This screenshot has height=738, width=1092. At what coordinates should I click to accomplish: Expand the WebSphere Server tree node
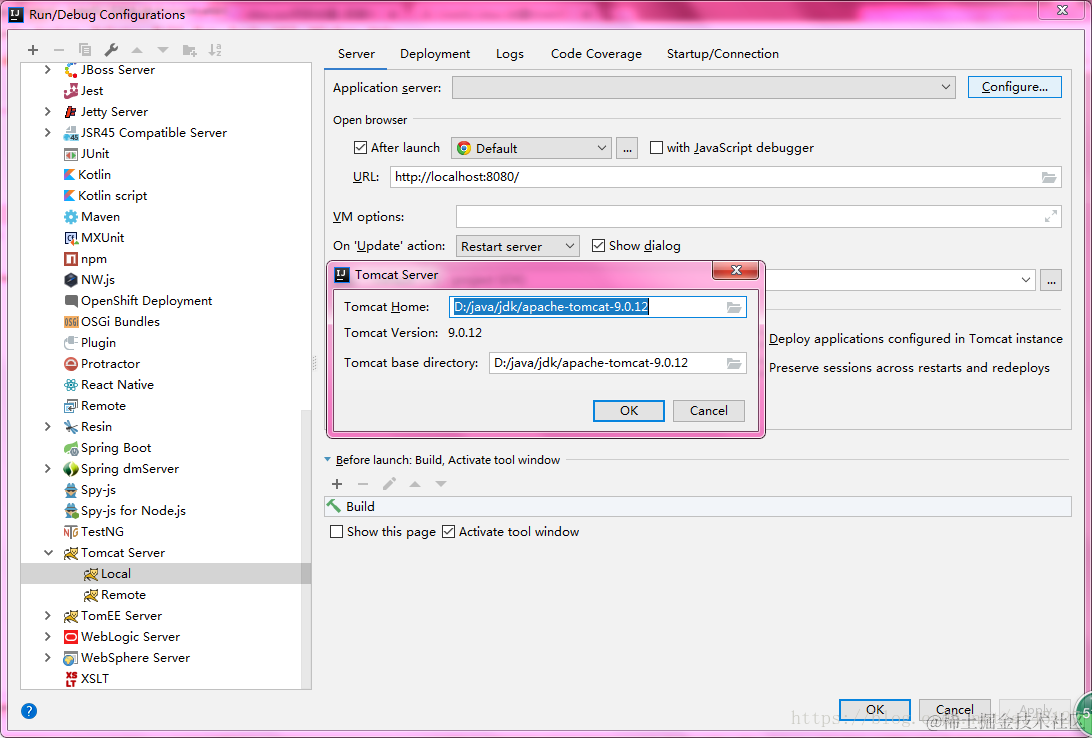(47, 657)
